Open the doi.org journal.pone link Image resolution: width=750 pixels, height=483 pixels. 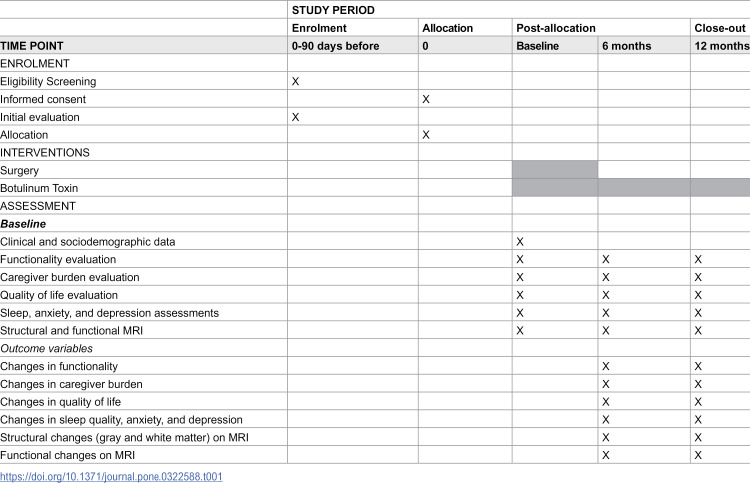(x=111, y=476)
